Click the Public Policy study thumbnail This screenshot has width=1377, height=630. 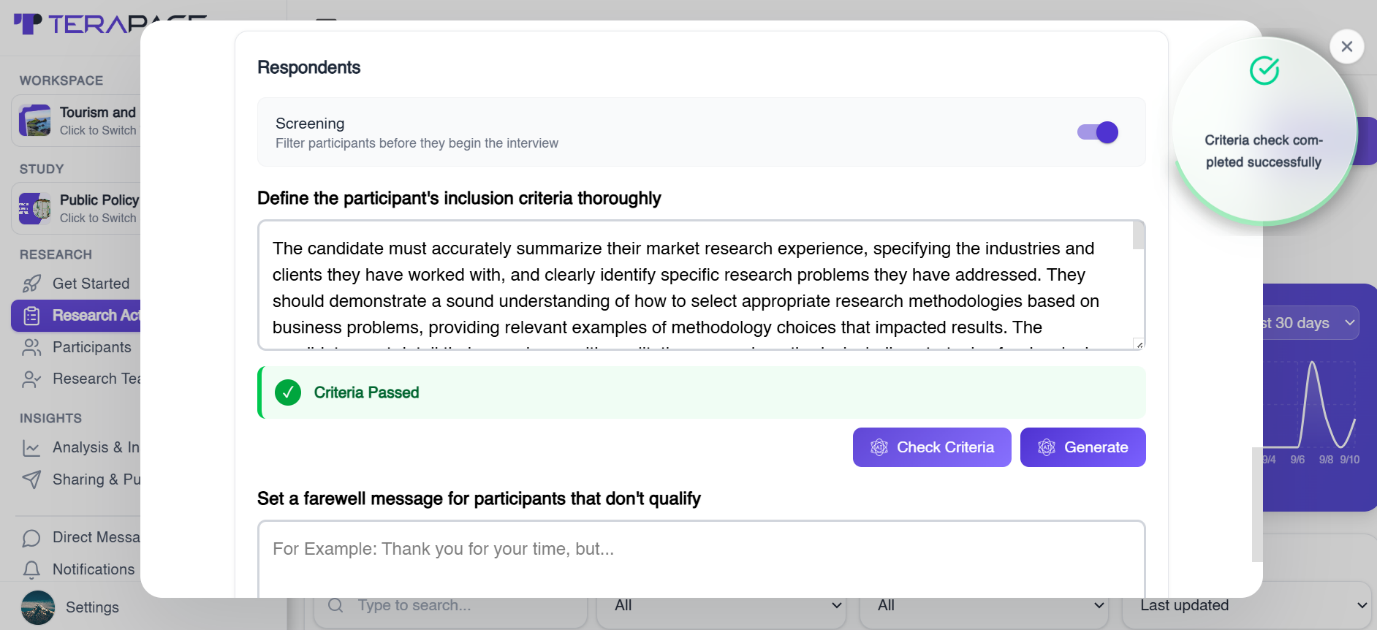tap(35, 208)
